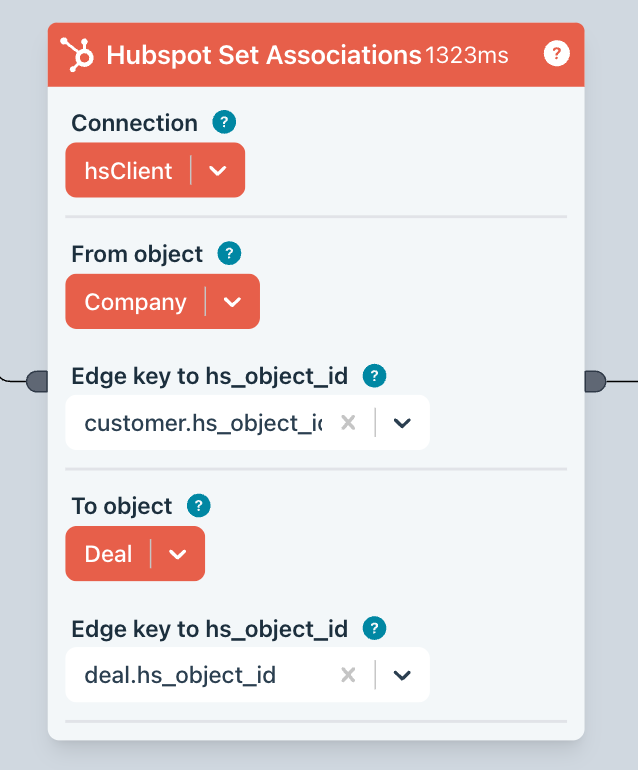This screenshot has height=770, width=638.
Task: Clear the customer.hs_object_id selection
Action: (348, 422)
